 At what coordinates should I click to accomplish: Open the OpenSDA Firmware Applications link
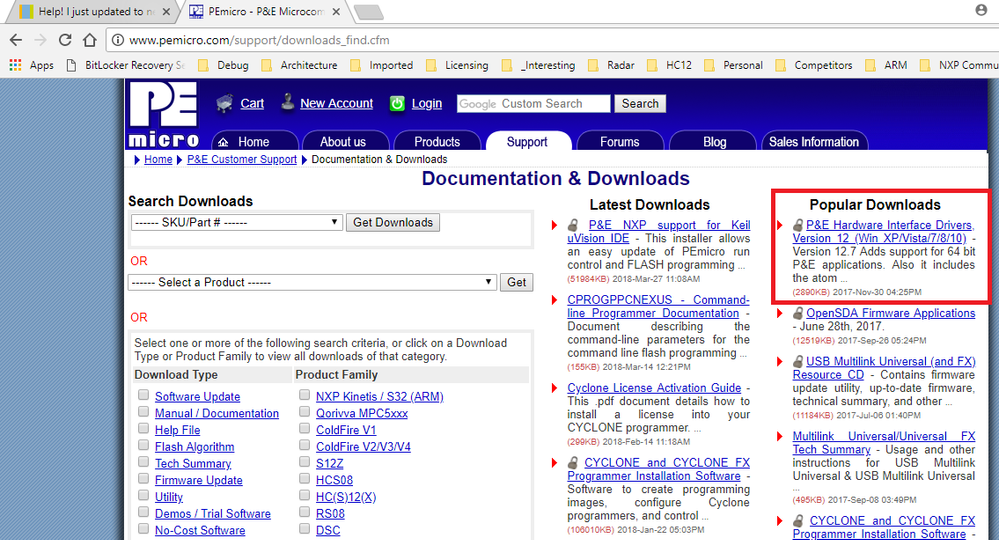pos(891,313)
